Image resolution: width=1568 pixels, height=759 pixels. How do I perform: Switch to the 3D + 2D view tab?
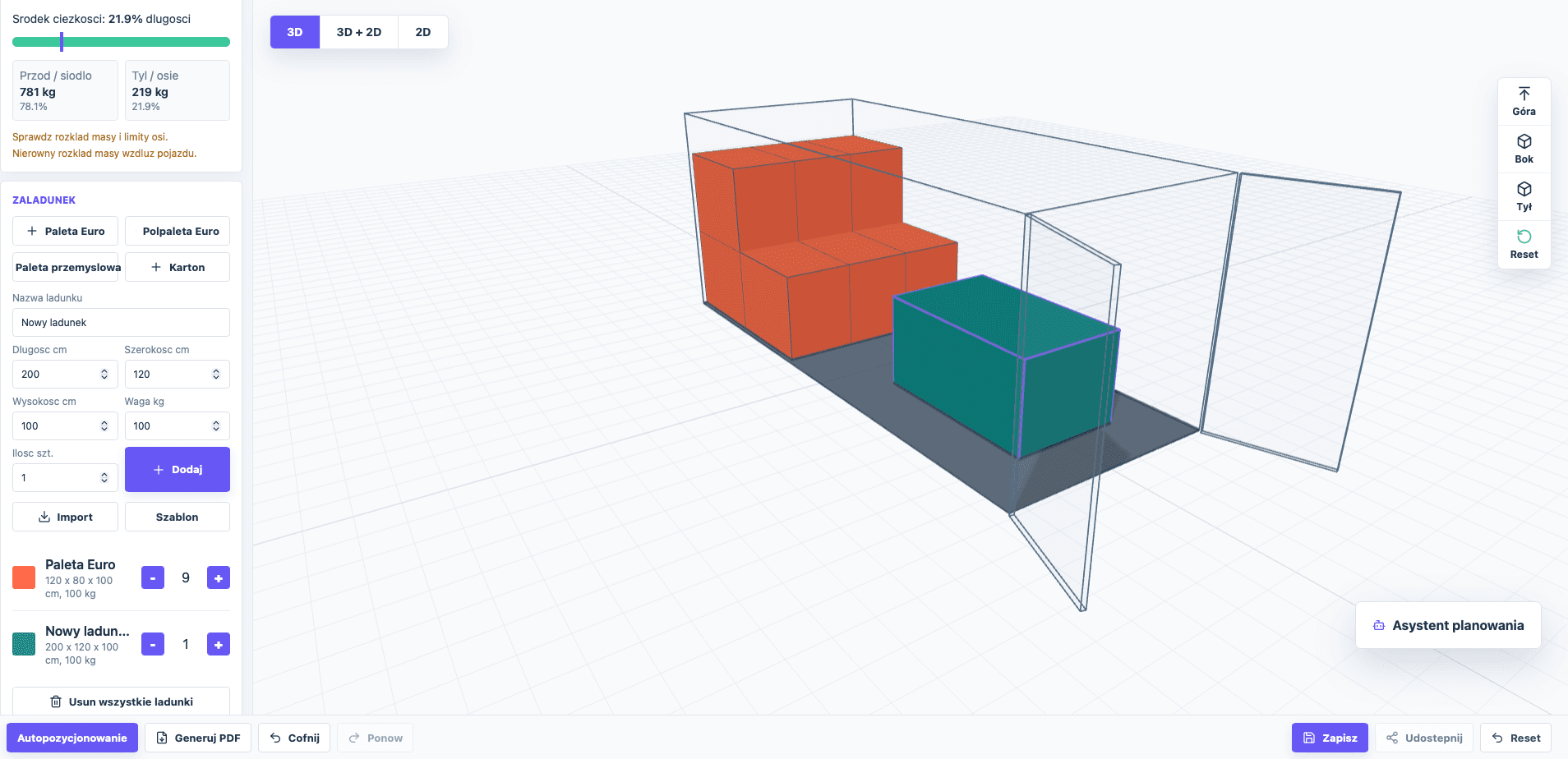(359, 32)
